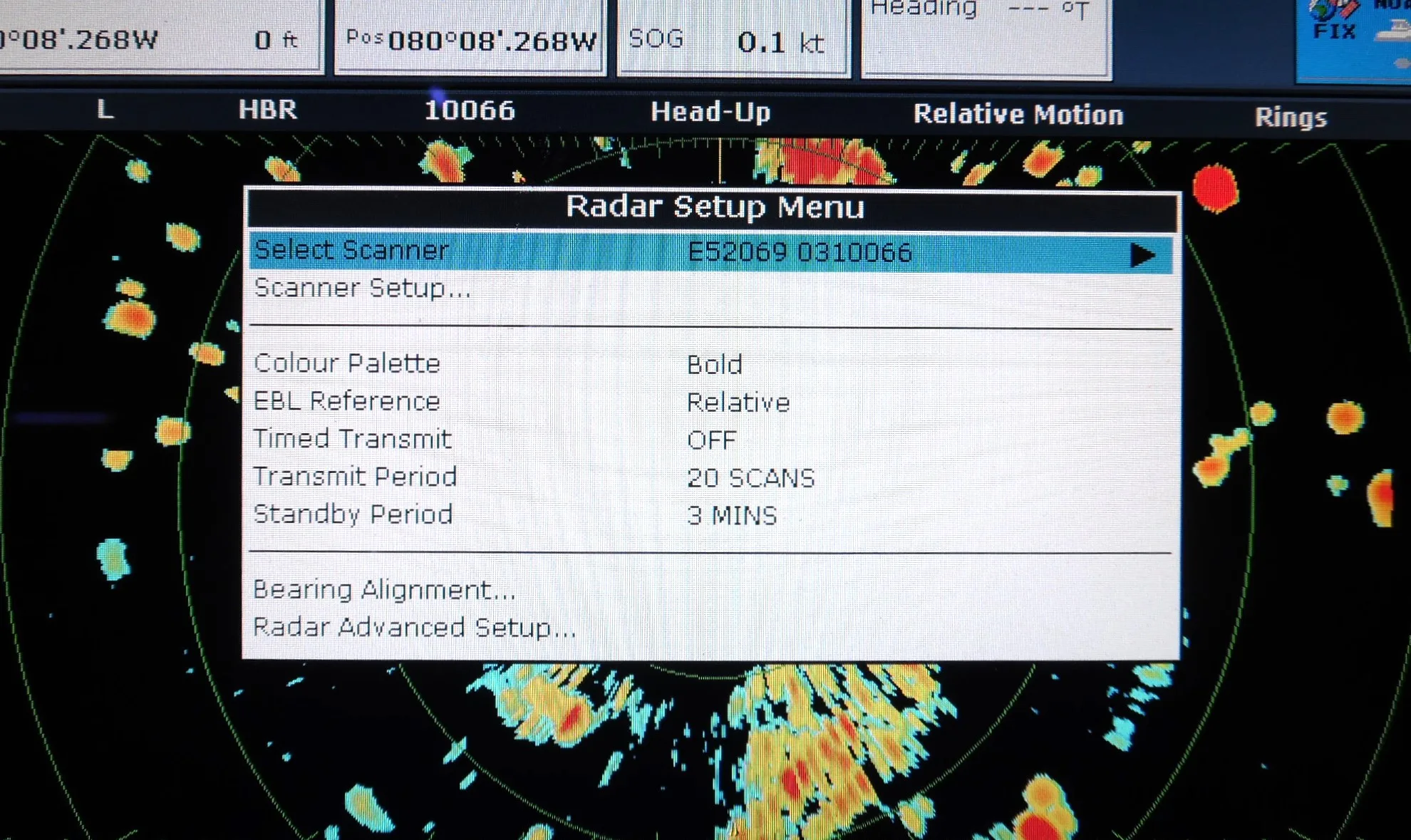The image size is (1411, 840).
Task: Click the HBR status label
Action: 267,110
